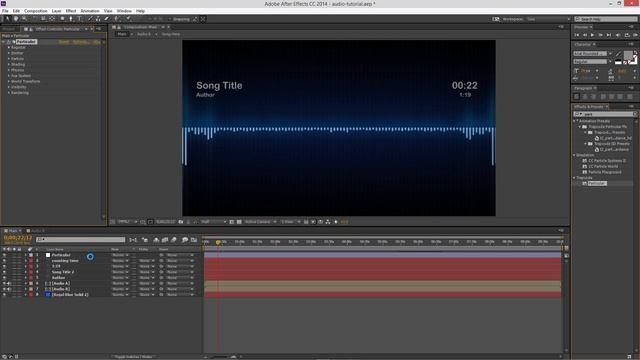Expand the Aux System property group

pyautogui.click(x=9, y=76)
